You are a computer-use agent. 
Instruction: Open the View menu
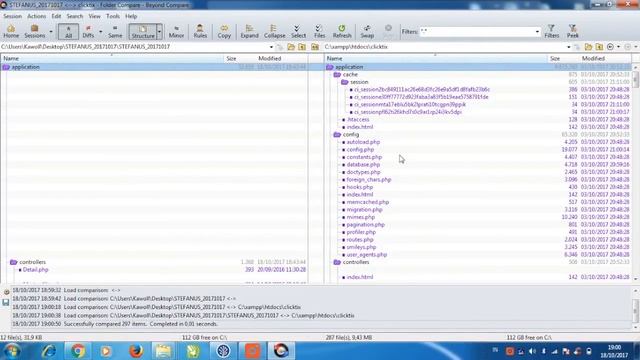tap(94, 16)
